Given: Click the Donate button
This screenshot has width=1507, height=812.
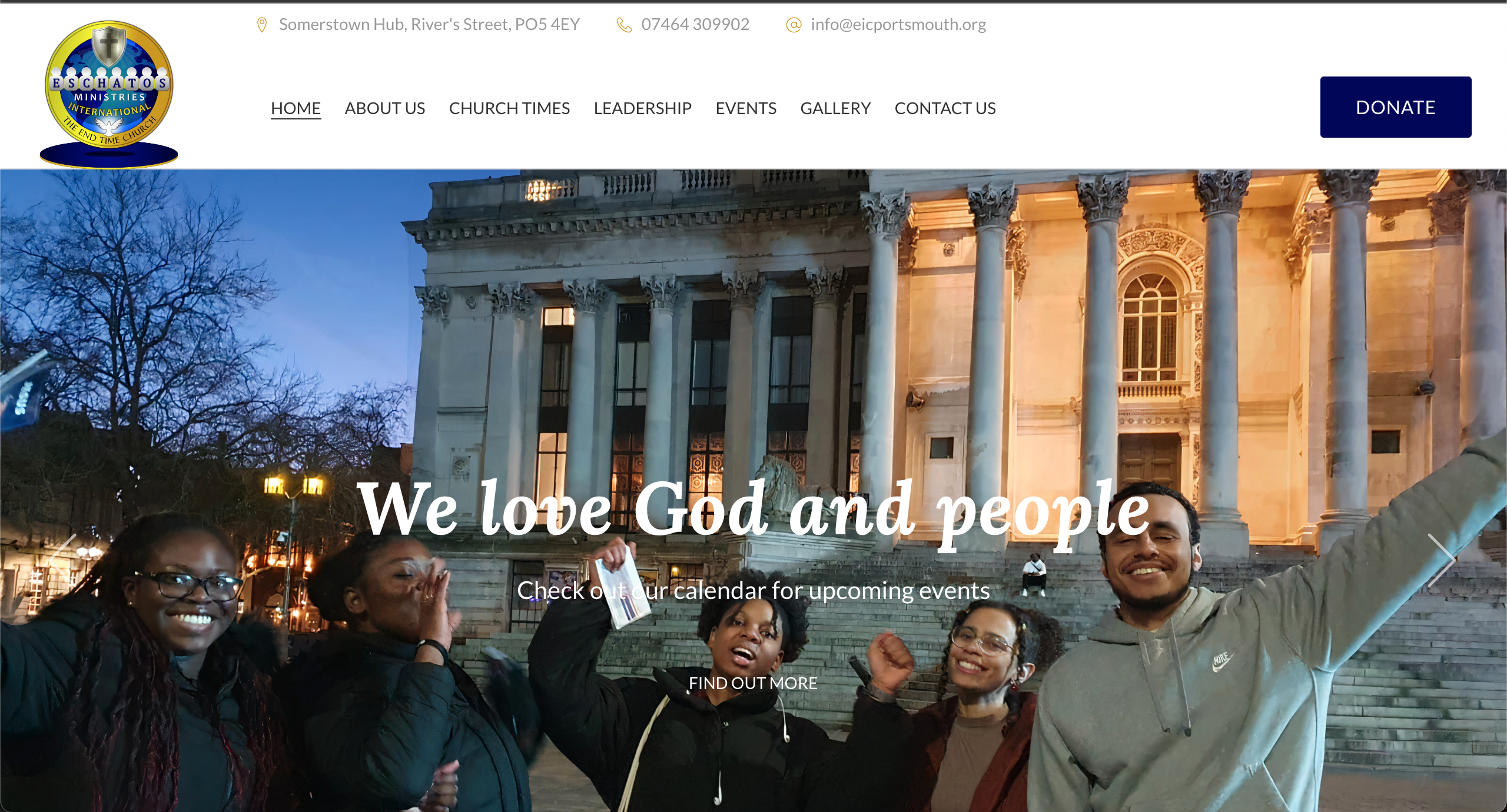Looking at the screenshot, I should (1396, 107).
